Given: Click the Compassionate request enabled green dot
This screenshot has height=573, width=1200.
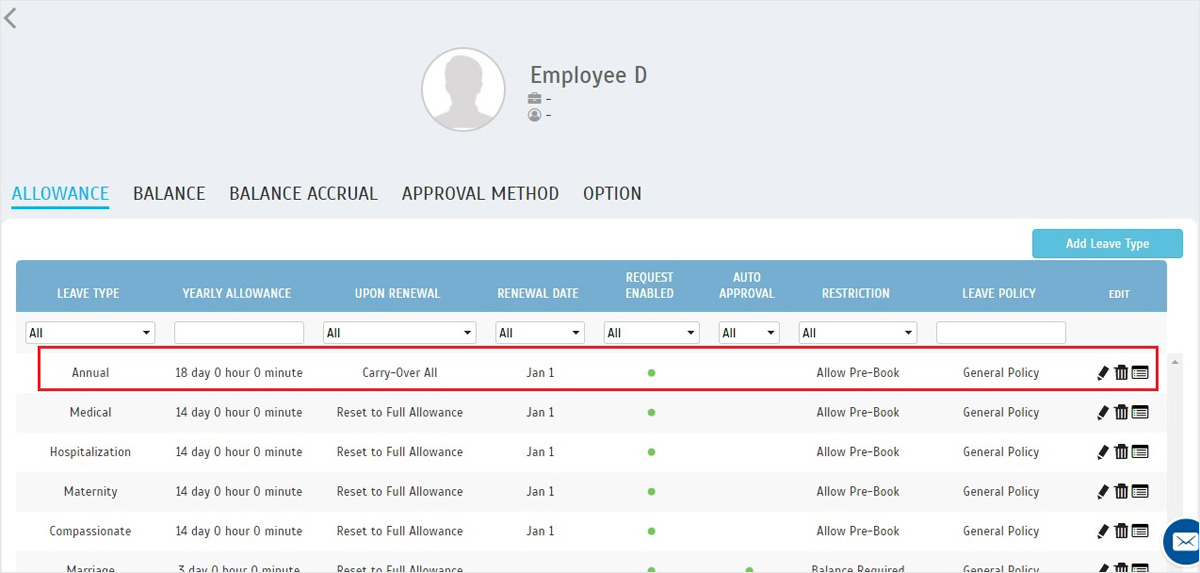Looking at the screenshot, I should tap(651, 531).
